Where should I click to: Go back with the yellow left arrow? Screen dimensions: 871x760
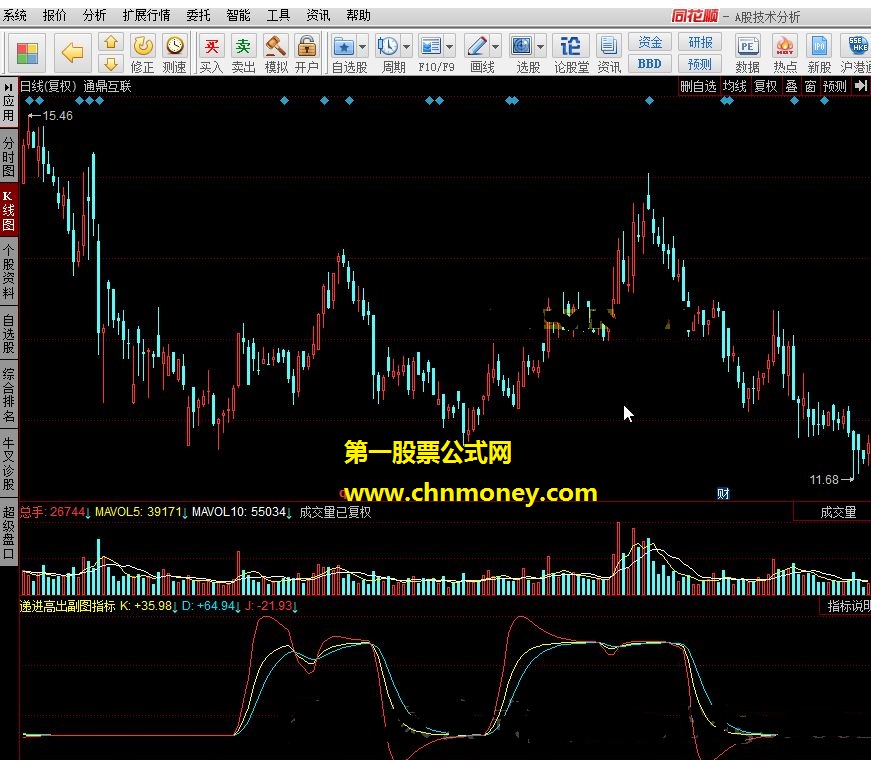(72, 53)
